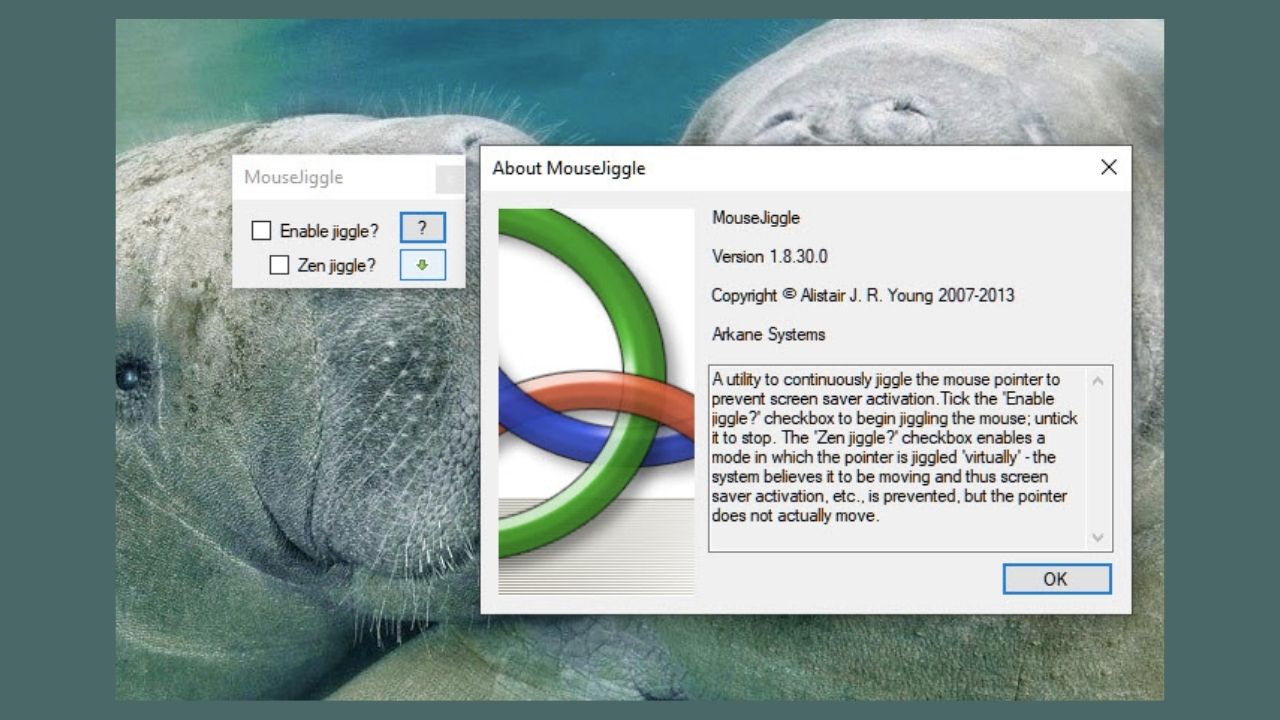
Task: Click the MouseJiggle product name in About
Action: [755, 218]
